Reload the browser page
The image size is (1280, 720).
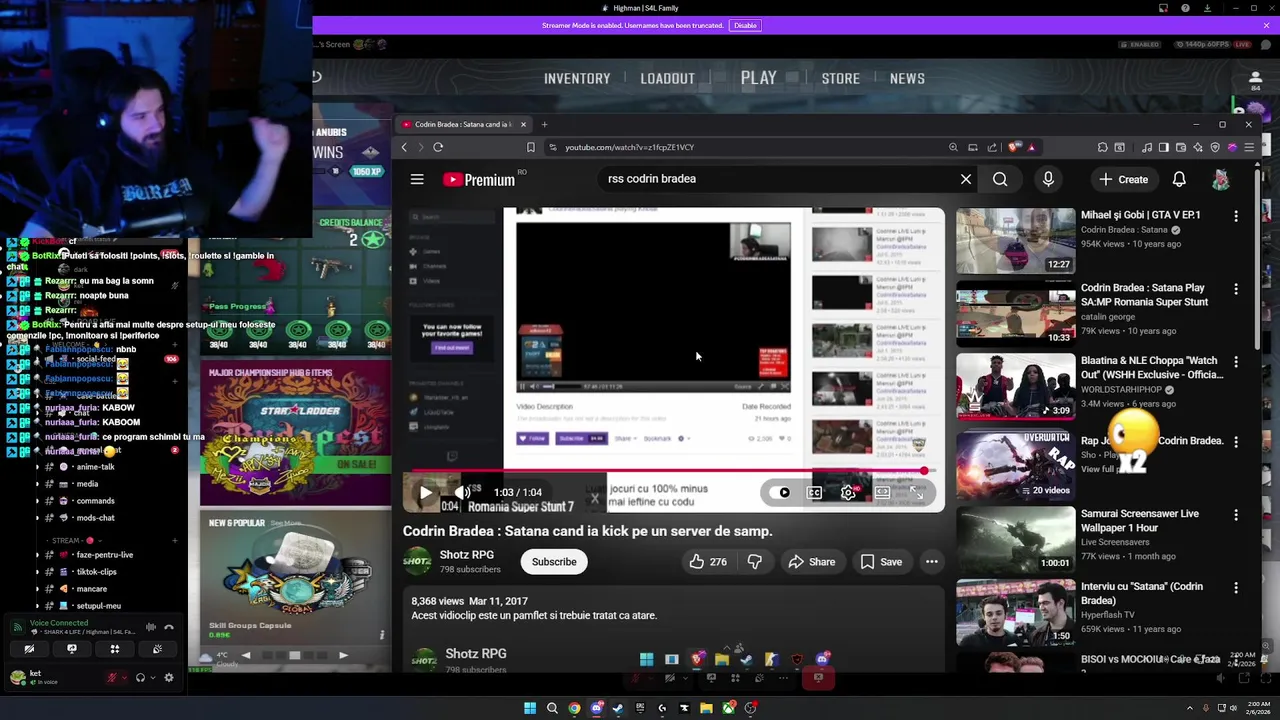438,147
